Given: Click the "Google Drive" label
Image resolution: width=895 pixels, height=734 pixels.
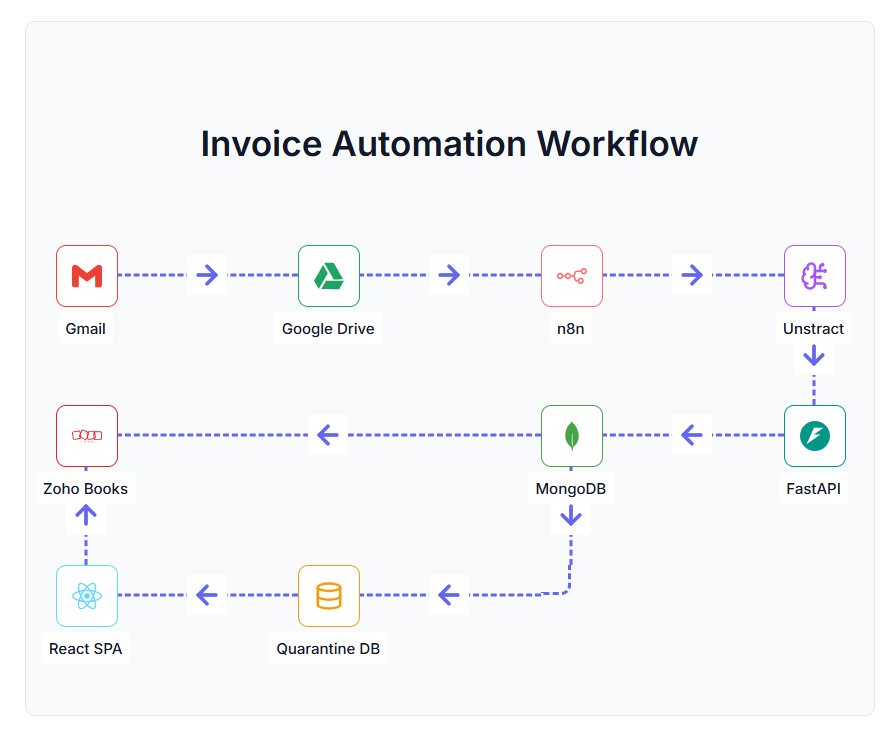Looking at the screenshot, I should [x=328, y=329].
